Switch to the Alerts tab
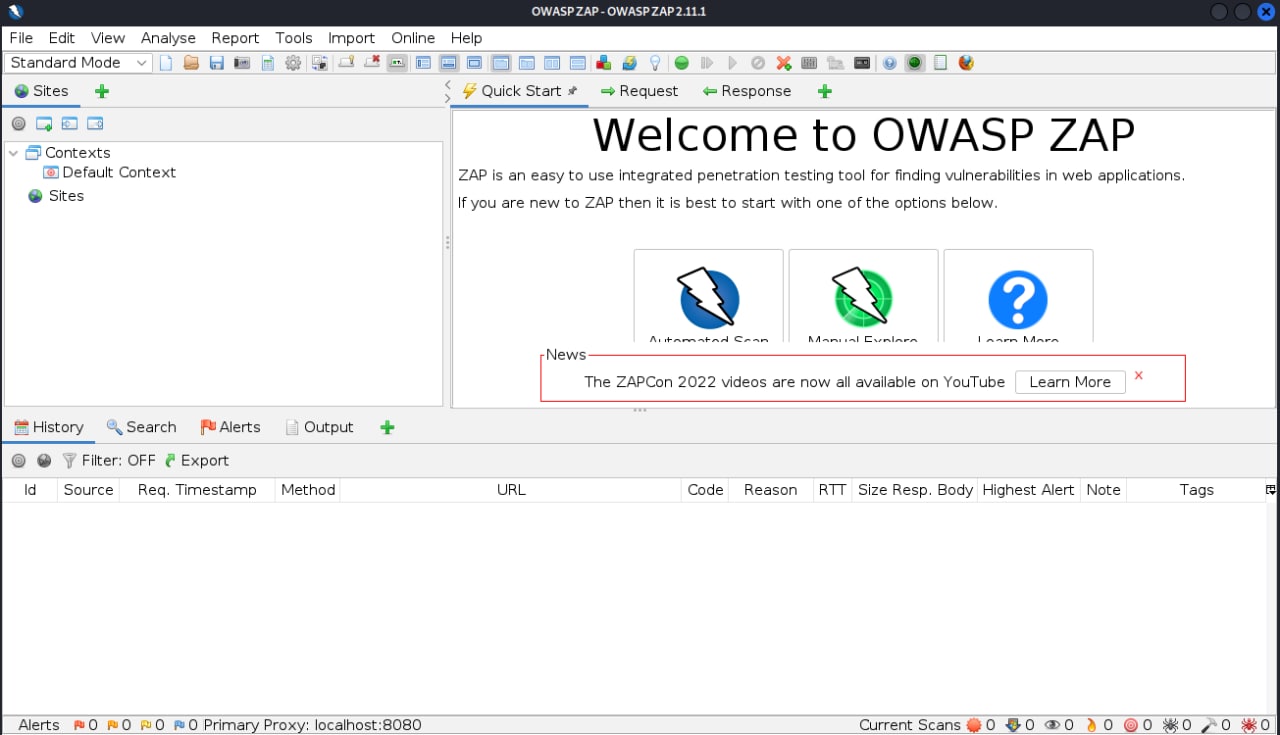The width and height of the screenshot is (1280, 735). tap(230, 427)
